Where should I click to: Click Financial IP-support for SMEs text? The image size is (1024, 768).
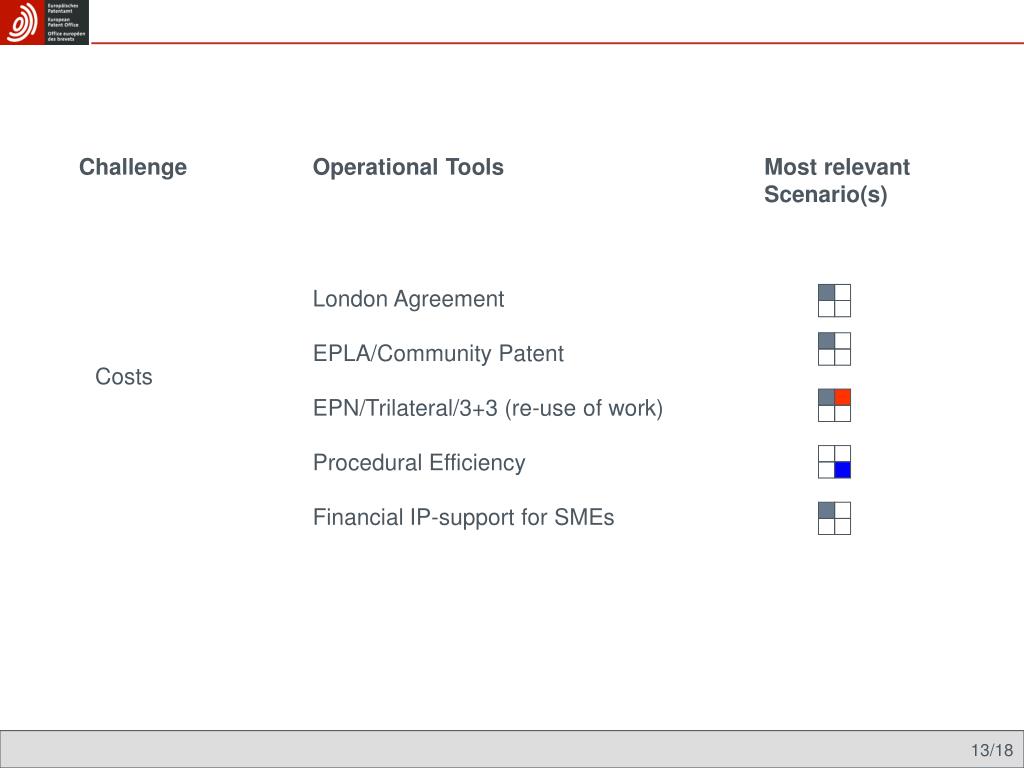464,517
